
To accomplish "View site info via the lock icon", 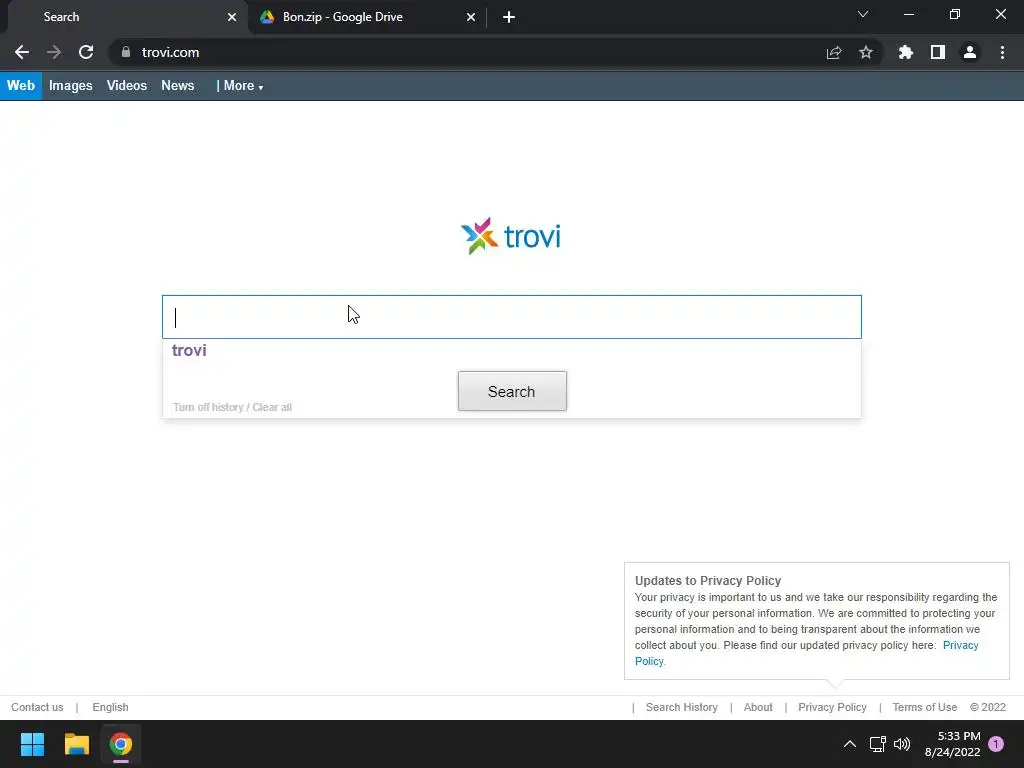I will [126, 52].
